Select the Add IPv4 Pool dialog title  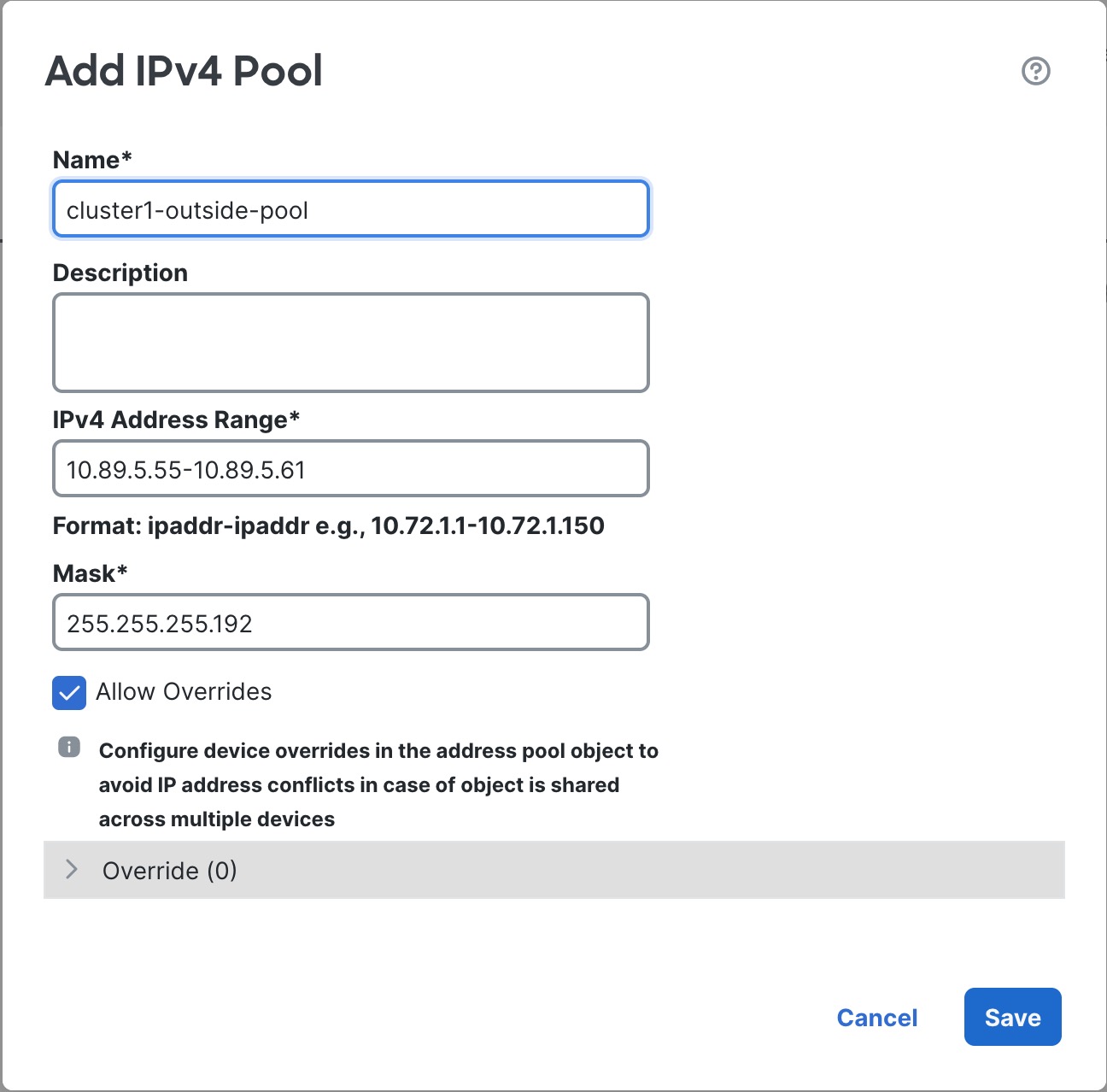pos(184,72)
